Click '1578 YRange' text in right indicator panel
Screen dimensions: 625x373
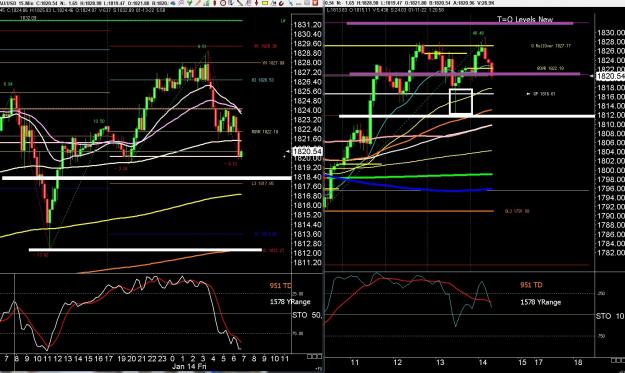coord(540,302)
